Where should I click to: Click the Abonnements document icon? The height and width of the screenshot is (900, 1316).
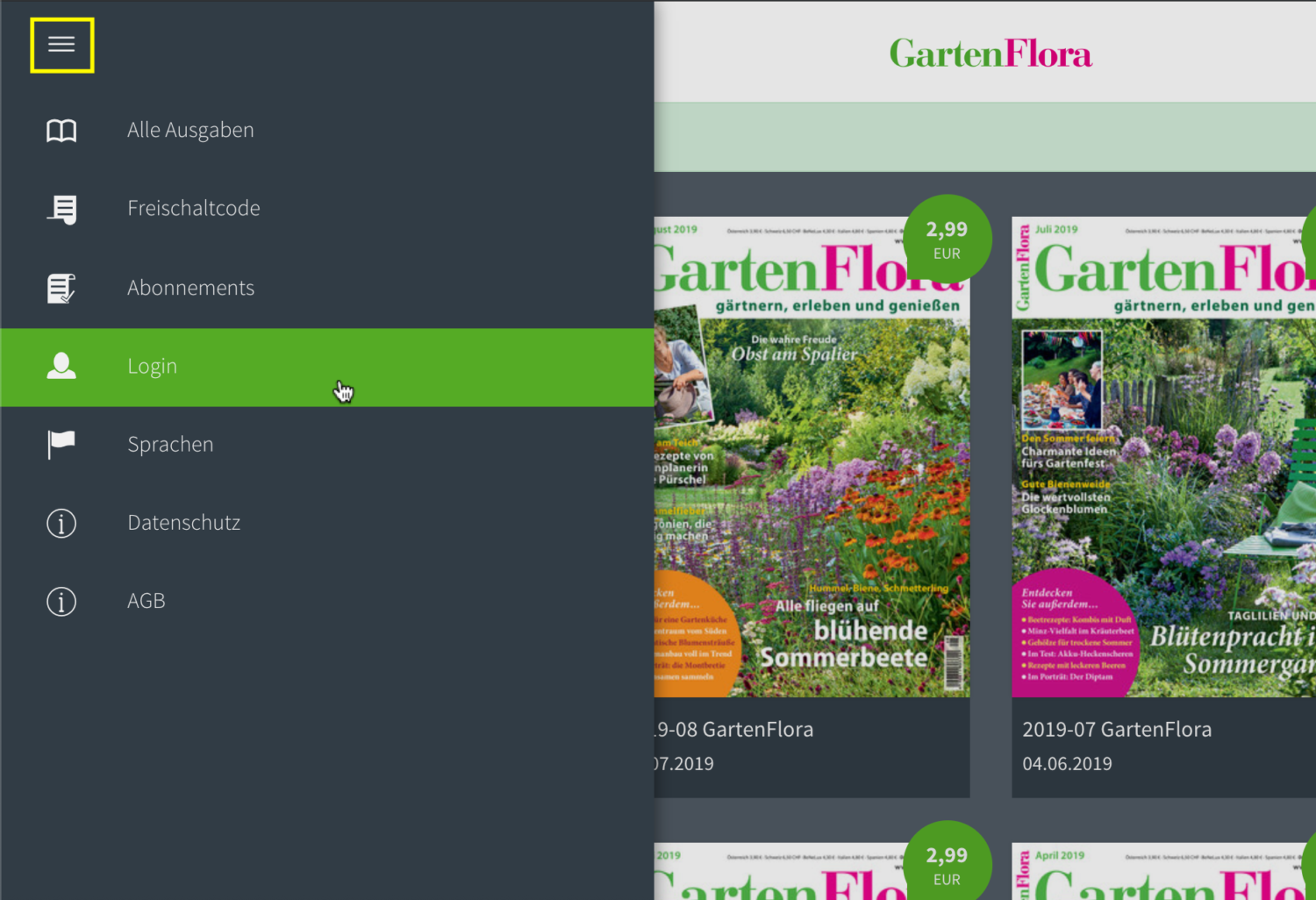pos(61,288)
